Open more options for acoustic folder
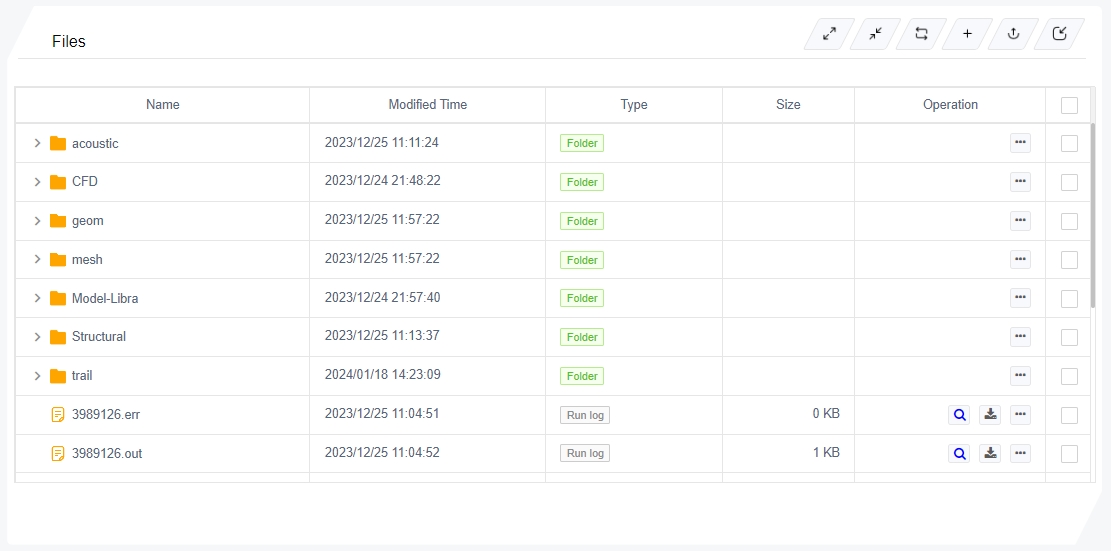Screen dimensions: 1111x551 (x=1020, y=142)
